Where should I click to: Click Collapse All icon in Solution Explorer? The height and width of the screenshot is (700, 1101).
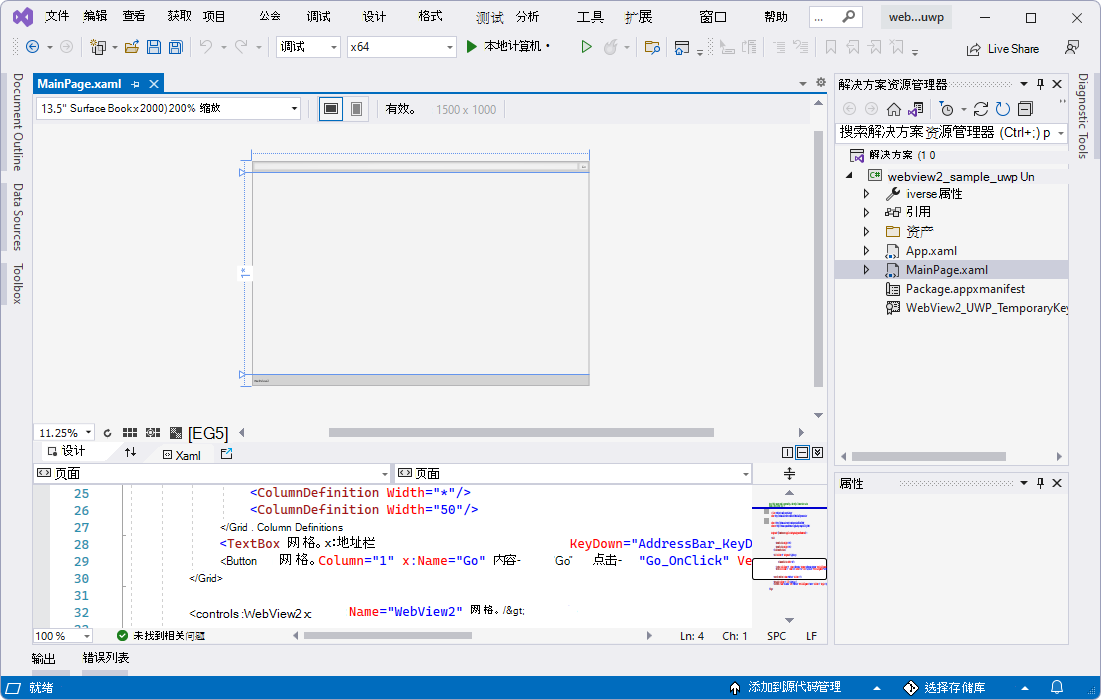click(1025, 109)
